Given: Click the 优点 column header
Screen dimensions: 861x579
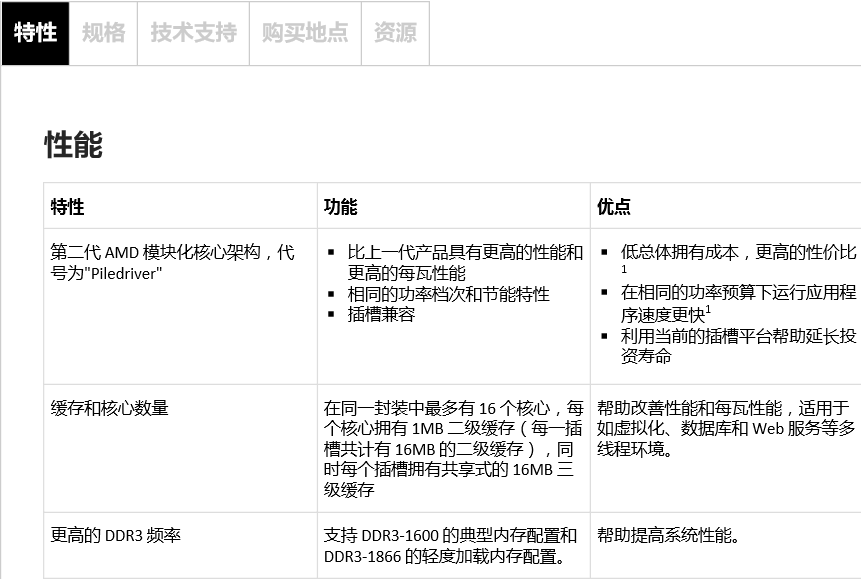Looking at the screenshot, I should point(614,207).
